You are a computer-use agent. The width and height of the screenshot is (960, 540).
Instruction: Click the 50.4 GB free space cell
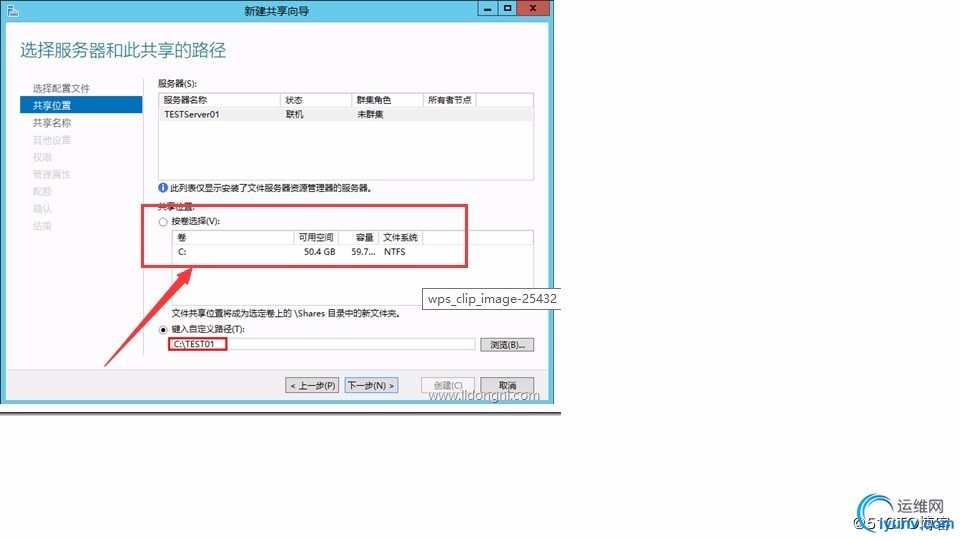320,252
